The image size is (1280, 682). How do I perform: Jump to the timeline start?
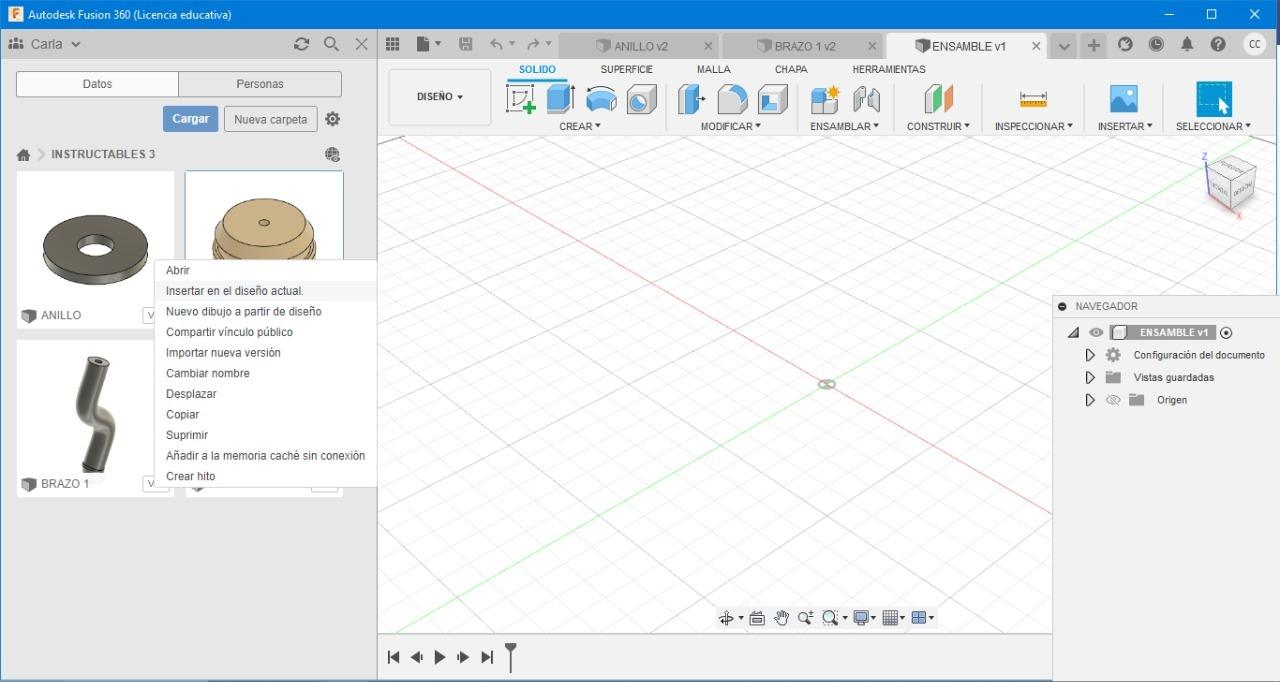click(x=393, y=657)
